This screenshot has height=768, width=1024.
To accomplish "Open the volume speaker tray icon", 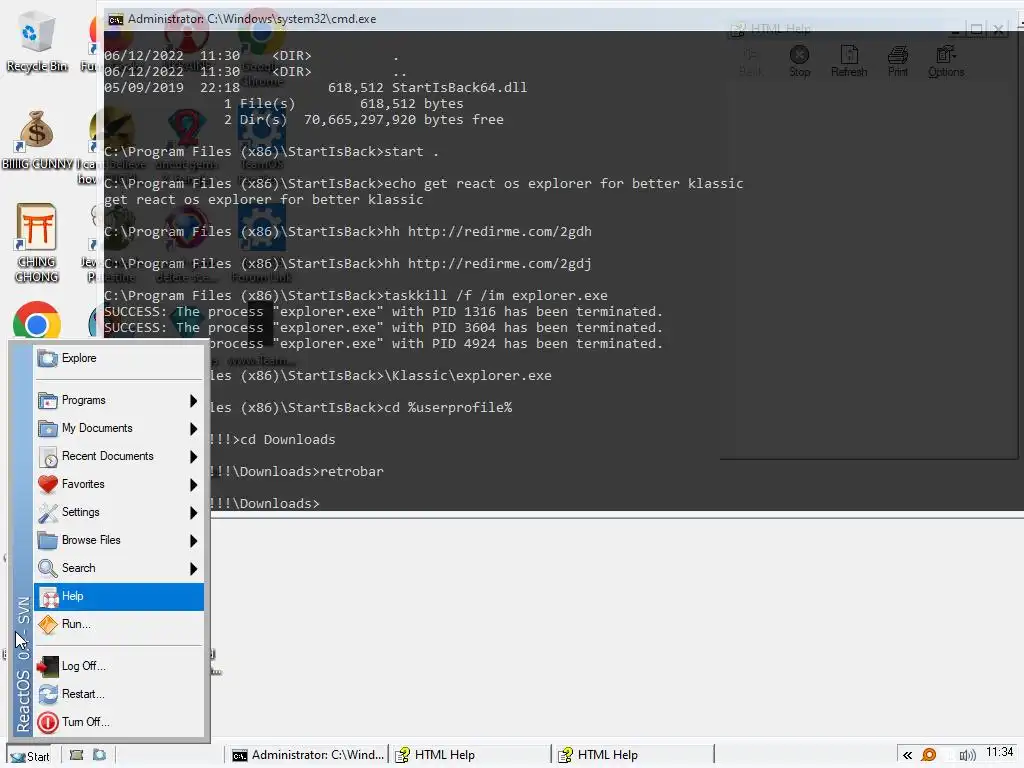I will coord(967,756).
